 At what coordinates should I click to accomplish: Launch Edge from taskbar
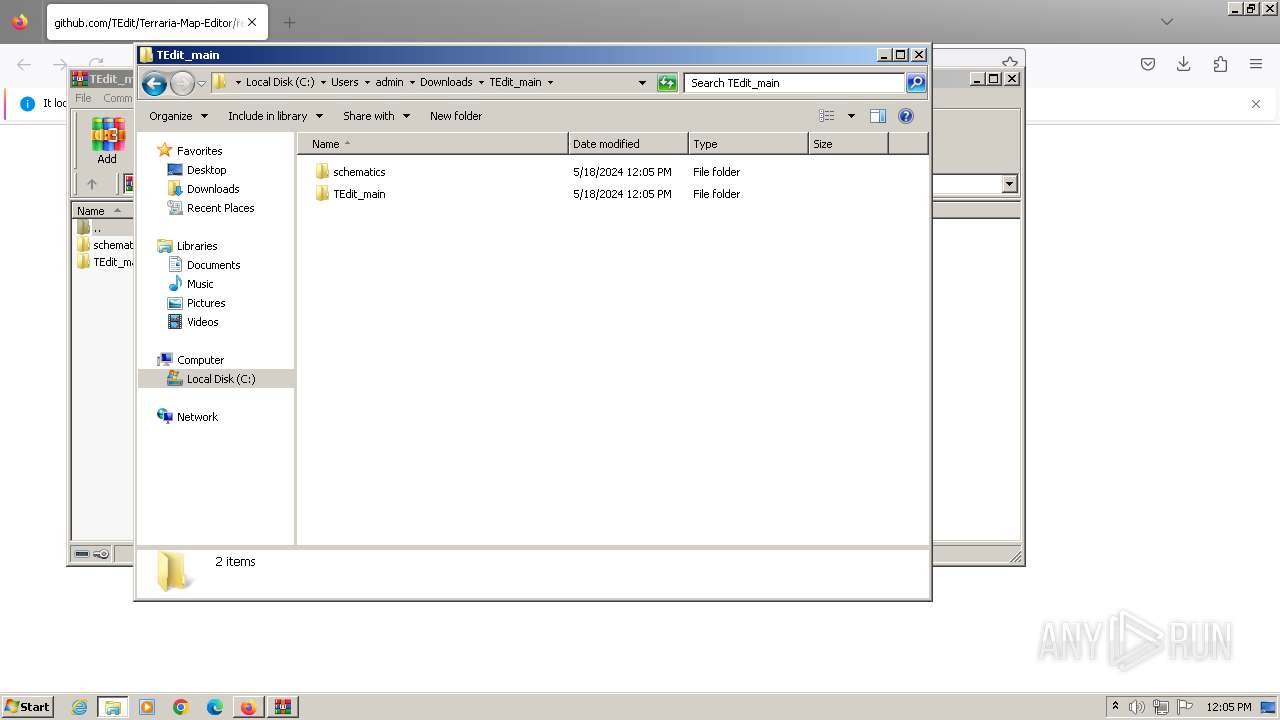coord(215,707)
